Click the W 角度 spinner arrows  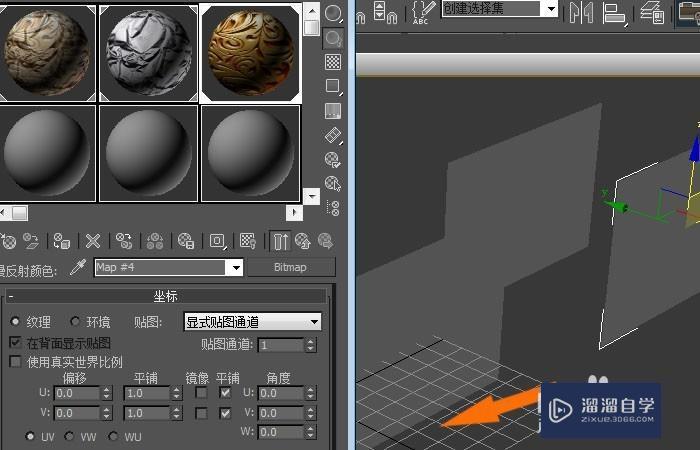pyautogui.click(x=311, y=432)
